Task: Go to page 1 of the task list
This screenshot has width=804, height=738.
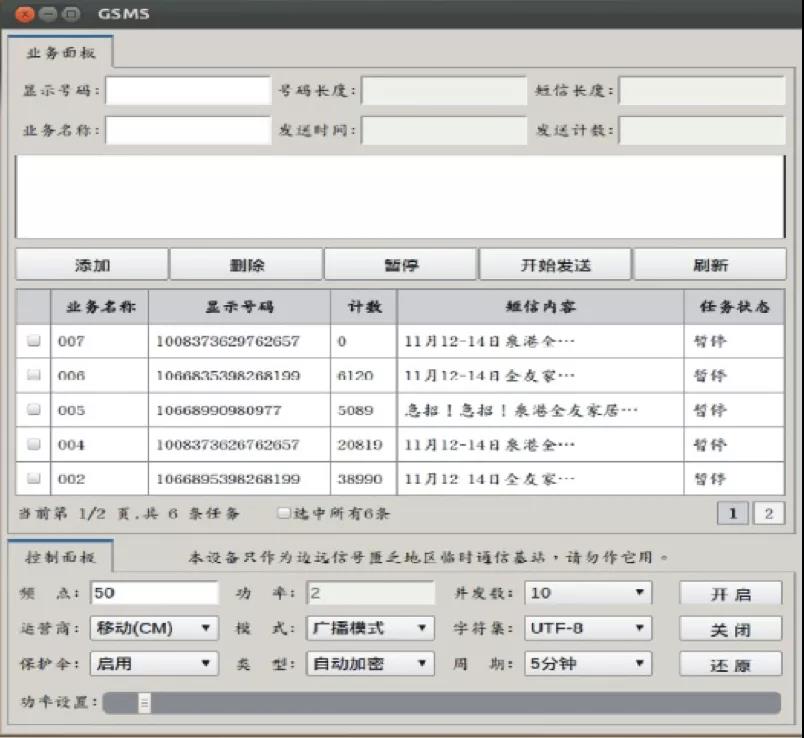Action: tap(732, 513)
